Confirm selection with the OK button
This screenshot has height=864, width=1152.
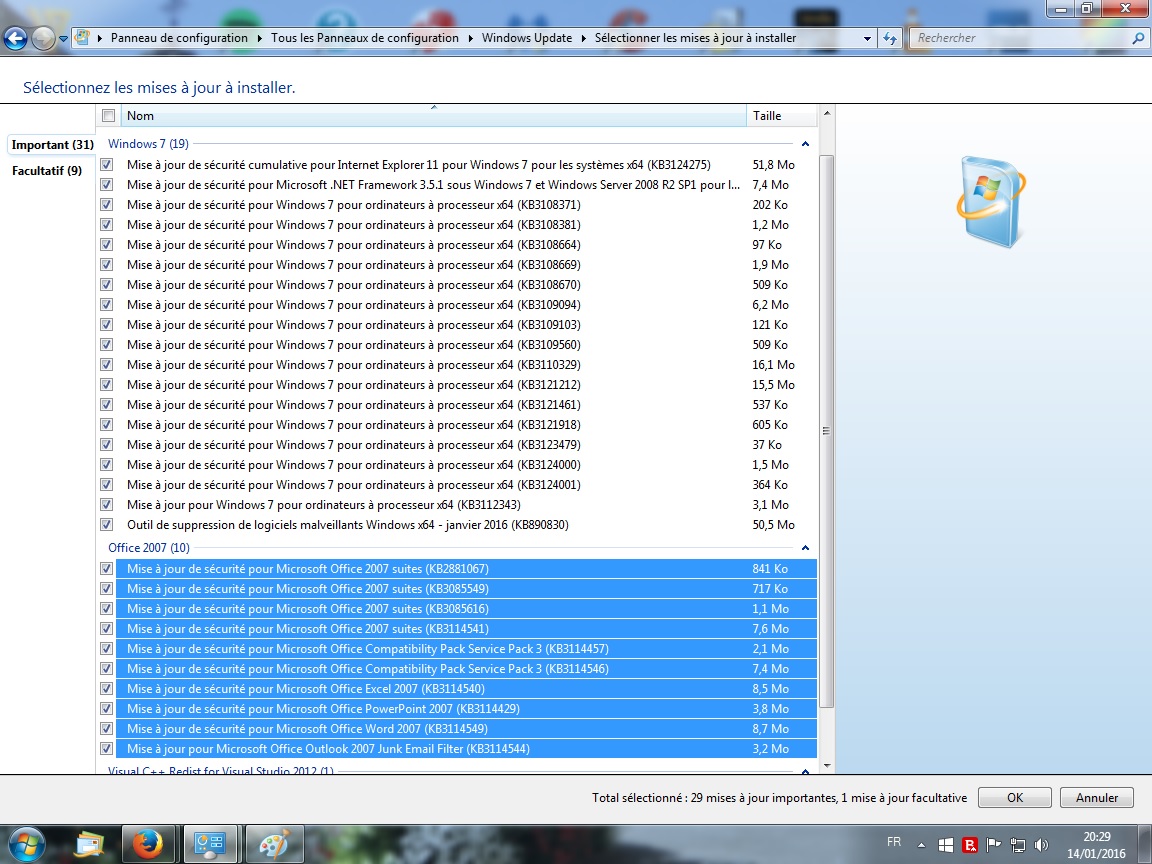click(1015, 798)
